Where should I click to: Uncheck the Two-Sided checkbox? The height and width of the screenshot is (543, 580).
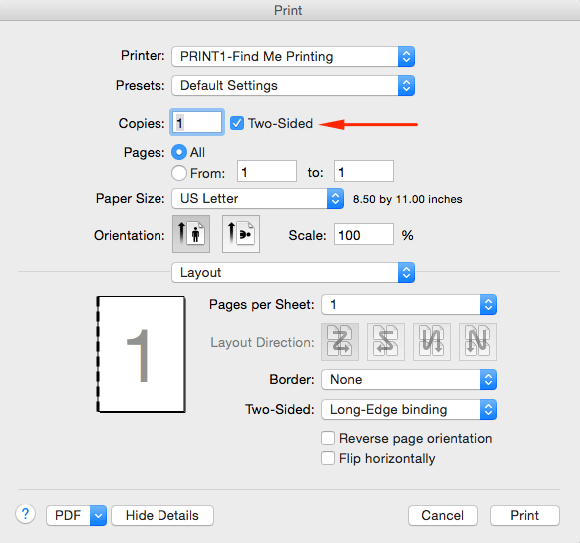tap(237, 123)
